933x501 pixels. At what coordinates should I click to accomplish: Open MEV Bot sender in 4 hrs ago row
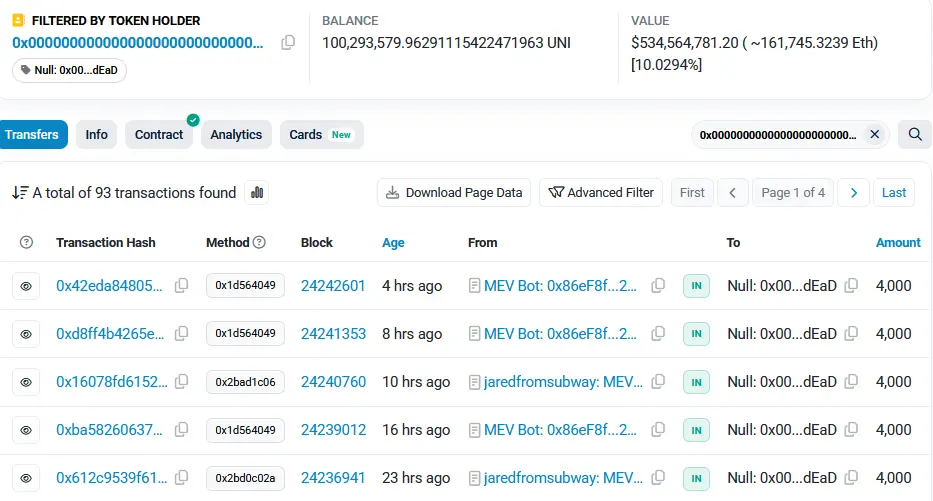[x=561, y=286]
